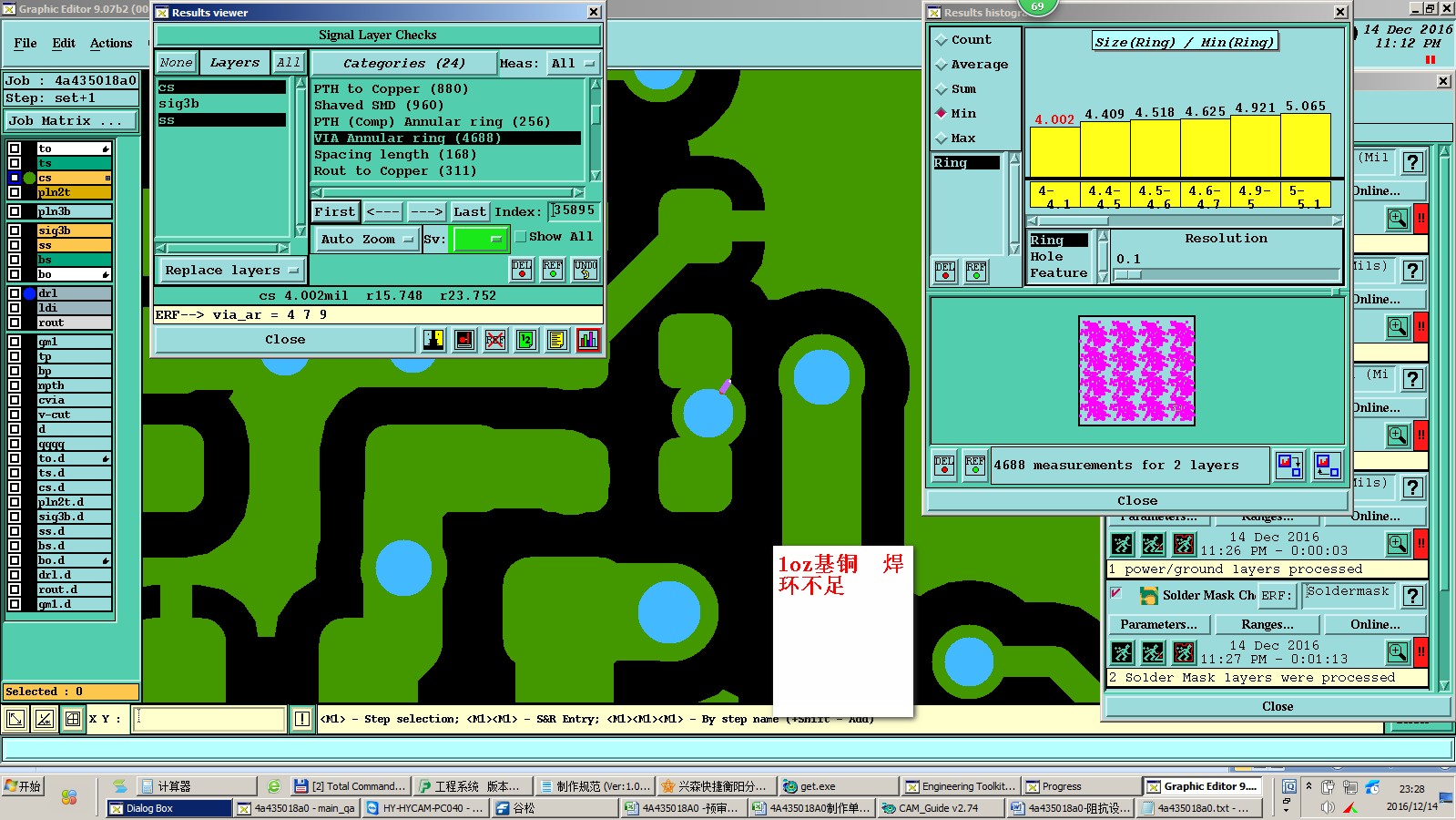Viewport: 1456px width, 820px height.
Task: Click the REF icon below the Ring list
Action: coord(976,271)
